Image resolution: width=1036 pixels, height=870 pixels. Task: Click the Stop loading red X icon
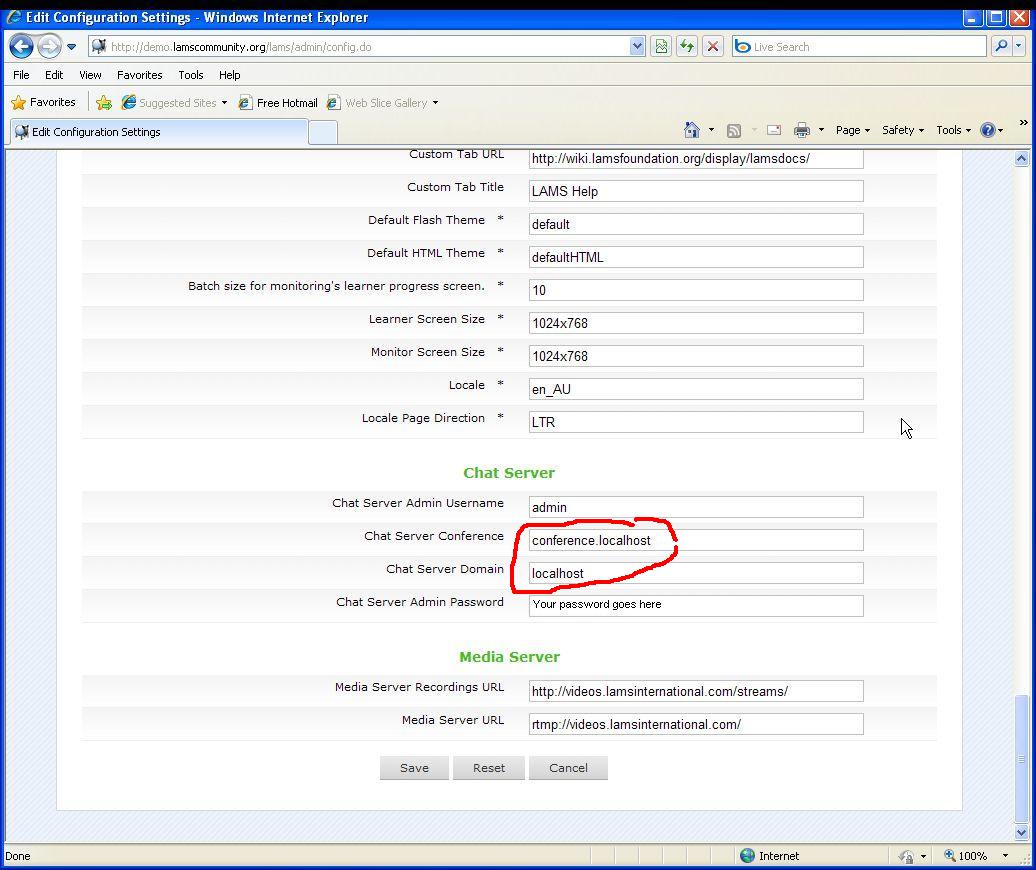tap(713, 47)
